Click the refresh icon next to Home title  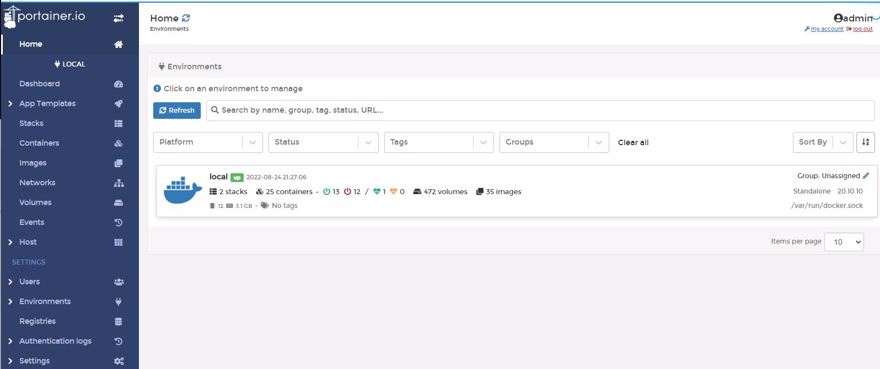pyautogui.click(x=186, y=19)
